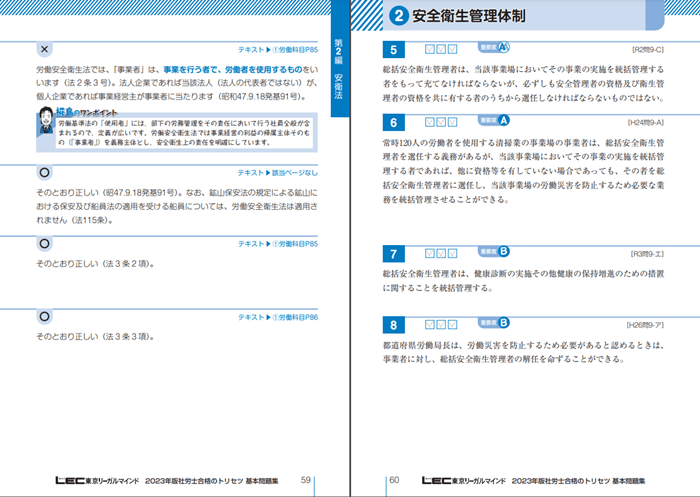The height and width of the screenshot is (497, 700).
Task: Click the [H24問9-A] source tag
Action: (646, 122)
